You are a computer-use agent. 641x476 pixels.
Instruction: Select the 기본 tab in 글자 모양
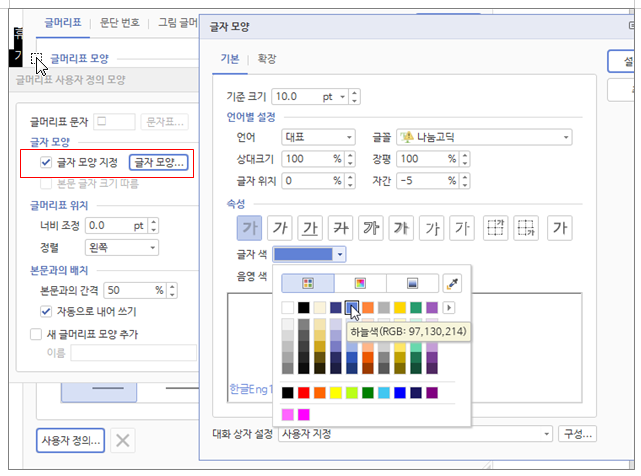229,59
